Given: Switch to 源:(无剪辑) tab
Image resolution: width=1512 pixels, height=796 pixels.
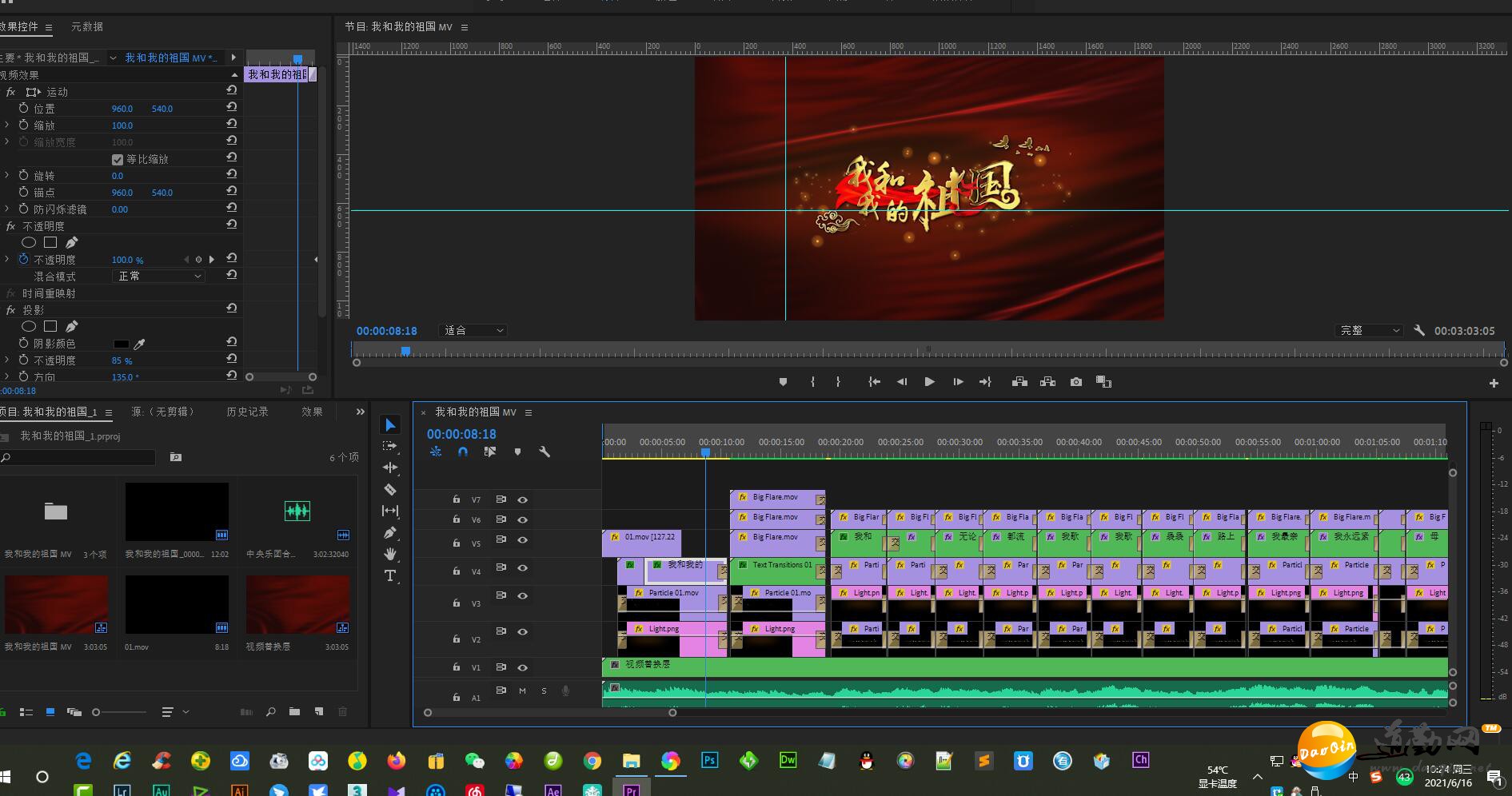Looking at the screenshot, I should tap(163, 412).
